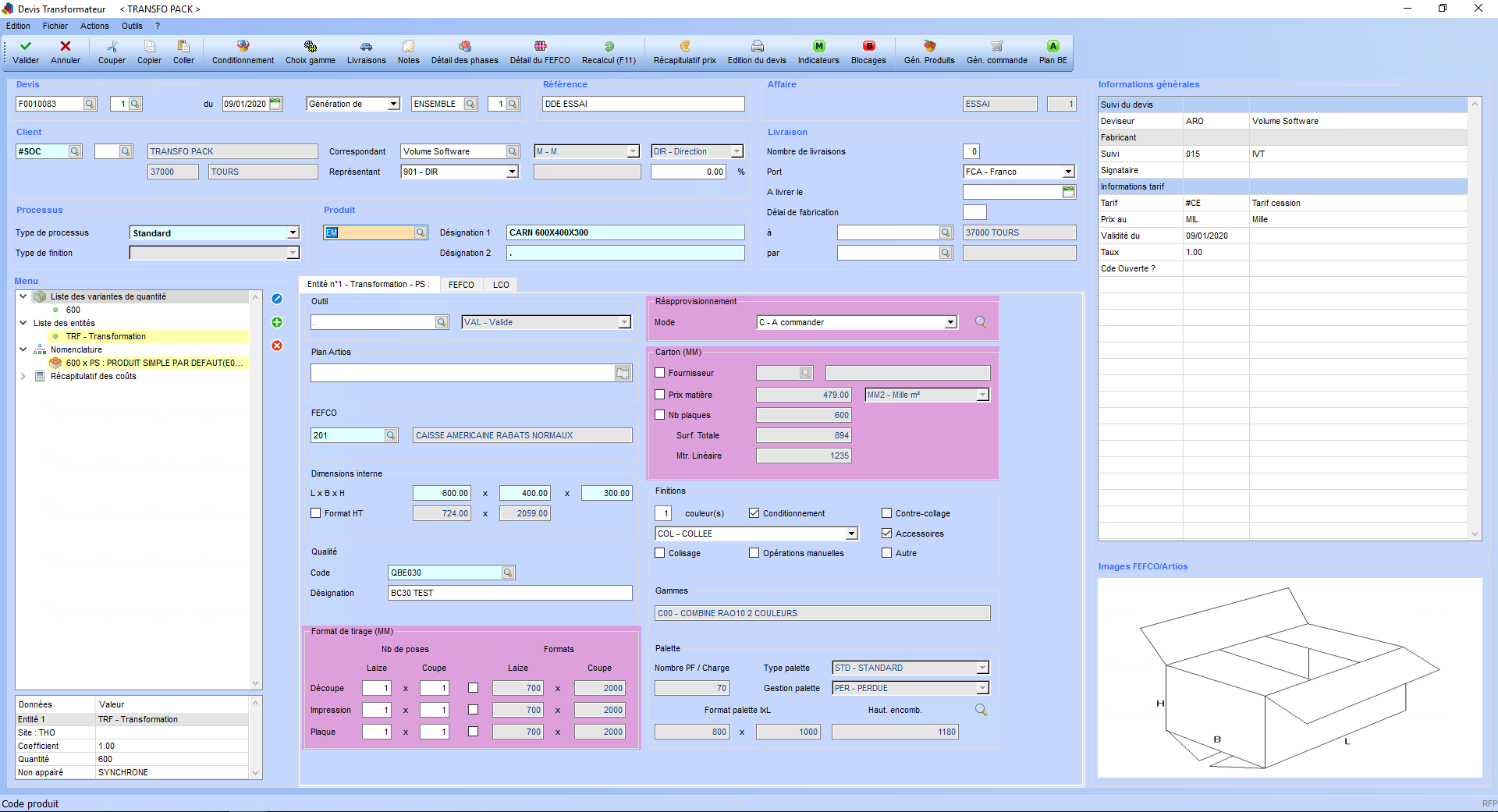
Task: Enable the Prix matière checkbox
Action: 659,395
